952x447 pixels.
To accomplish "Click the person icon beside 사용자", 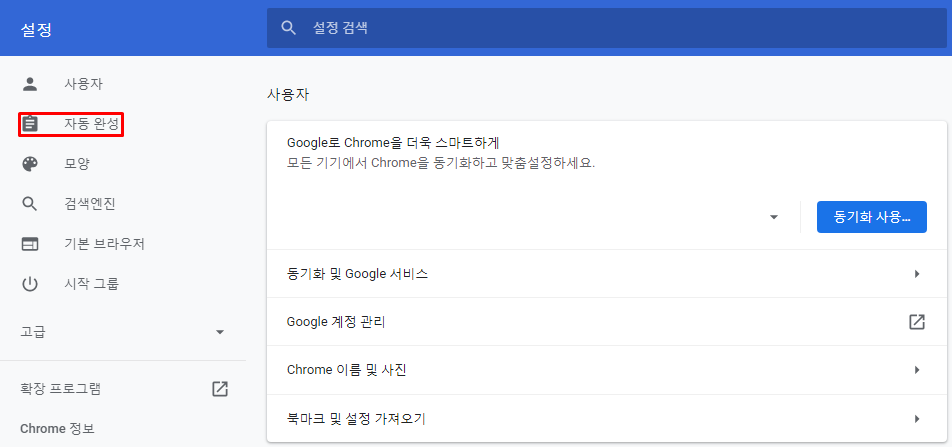I will pyautogui.click(x=30, y=84).
